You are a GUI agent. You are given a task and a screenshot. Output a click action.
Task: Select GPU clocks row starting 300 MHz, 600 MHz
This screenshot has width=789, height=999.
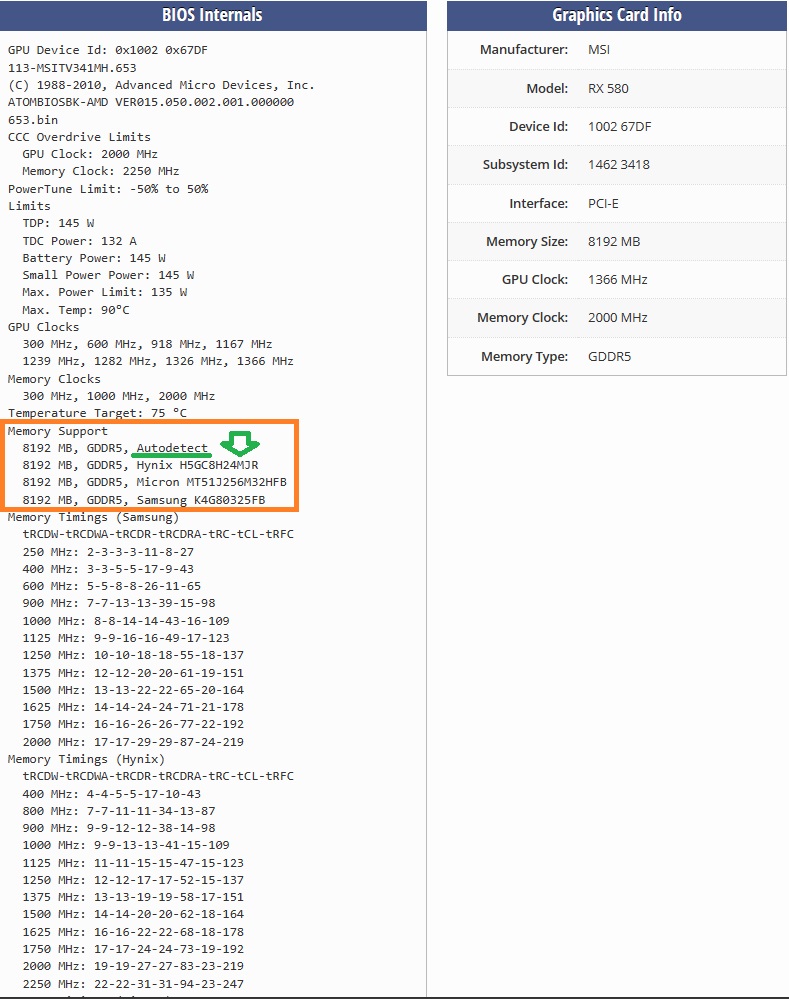147,344
